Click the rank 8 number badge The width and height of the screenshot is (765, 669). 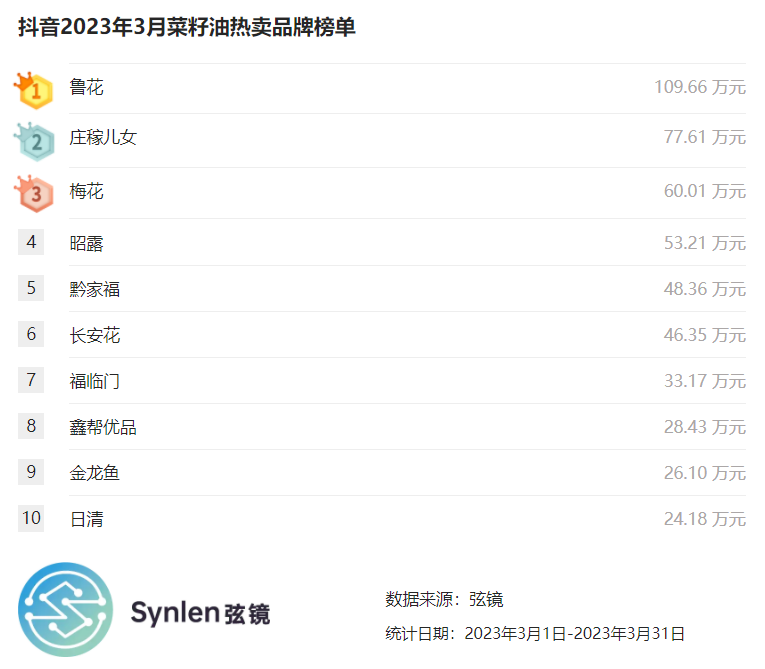pos(31,426)
